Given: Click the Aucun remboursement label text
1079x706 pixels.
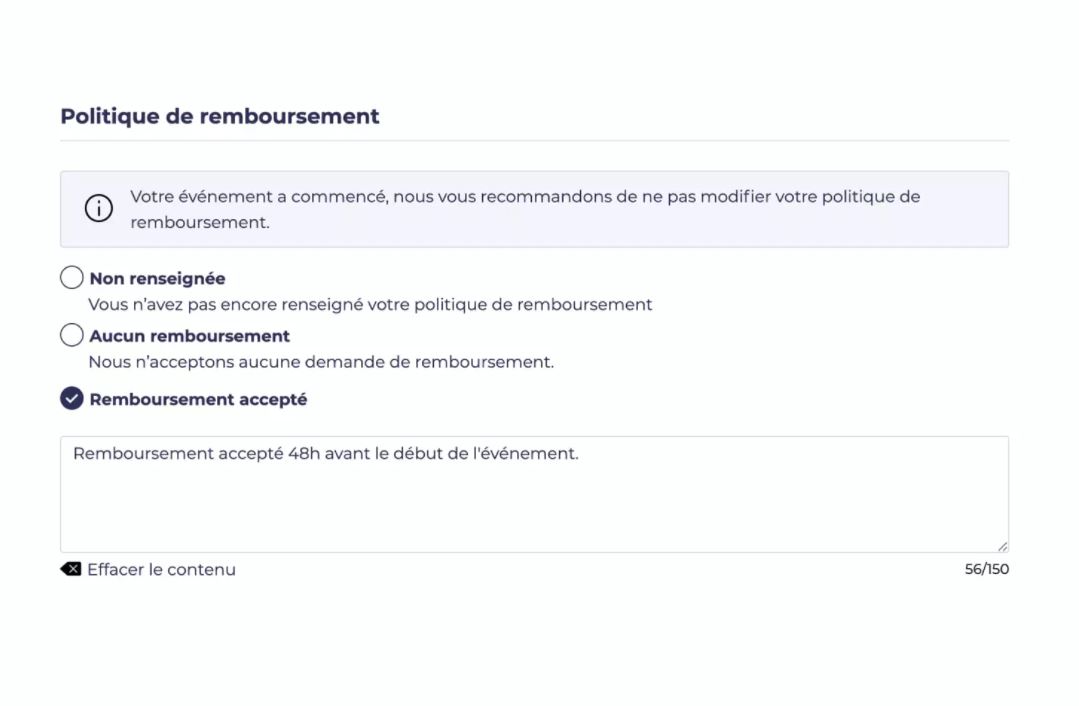Looking at the screenshot, I should tap(189, 336).
